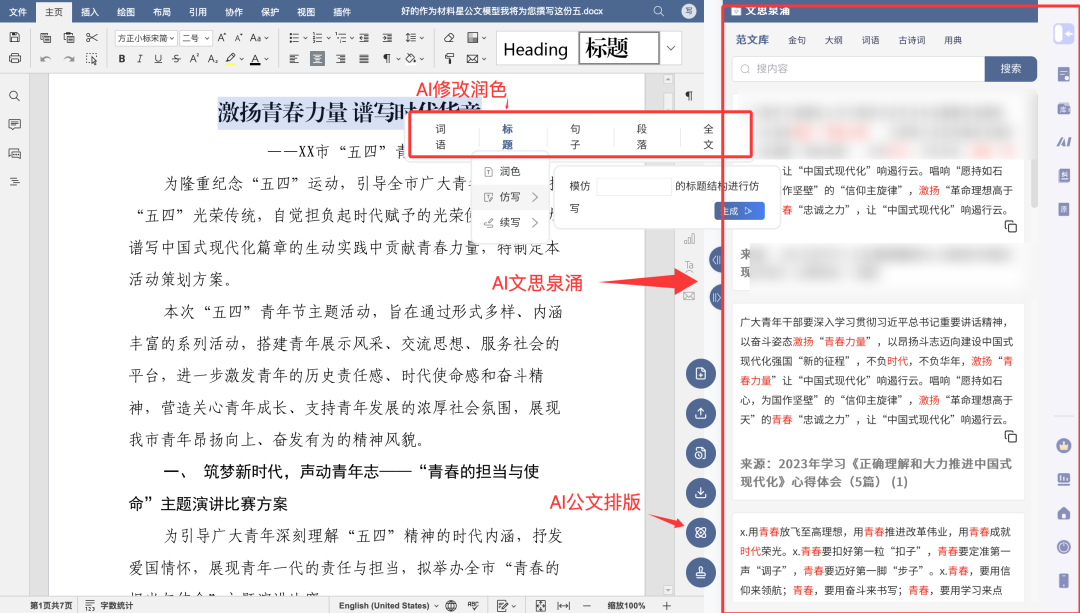
Task: Open the language selector English (United States)
Action: (x=388, y=606)
